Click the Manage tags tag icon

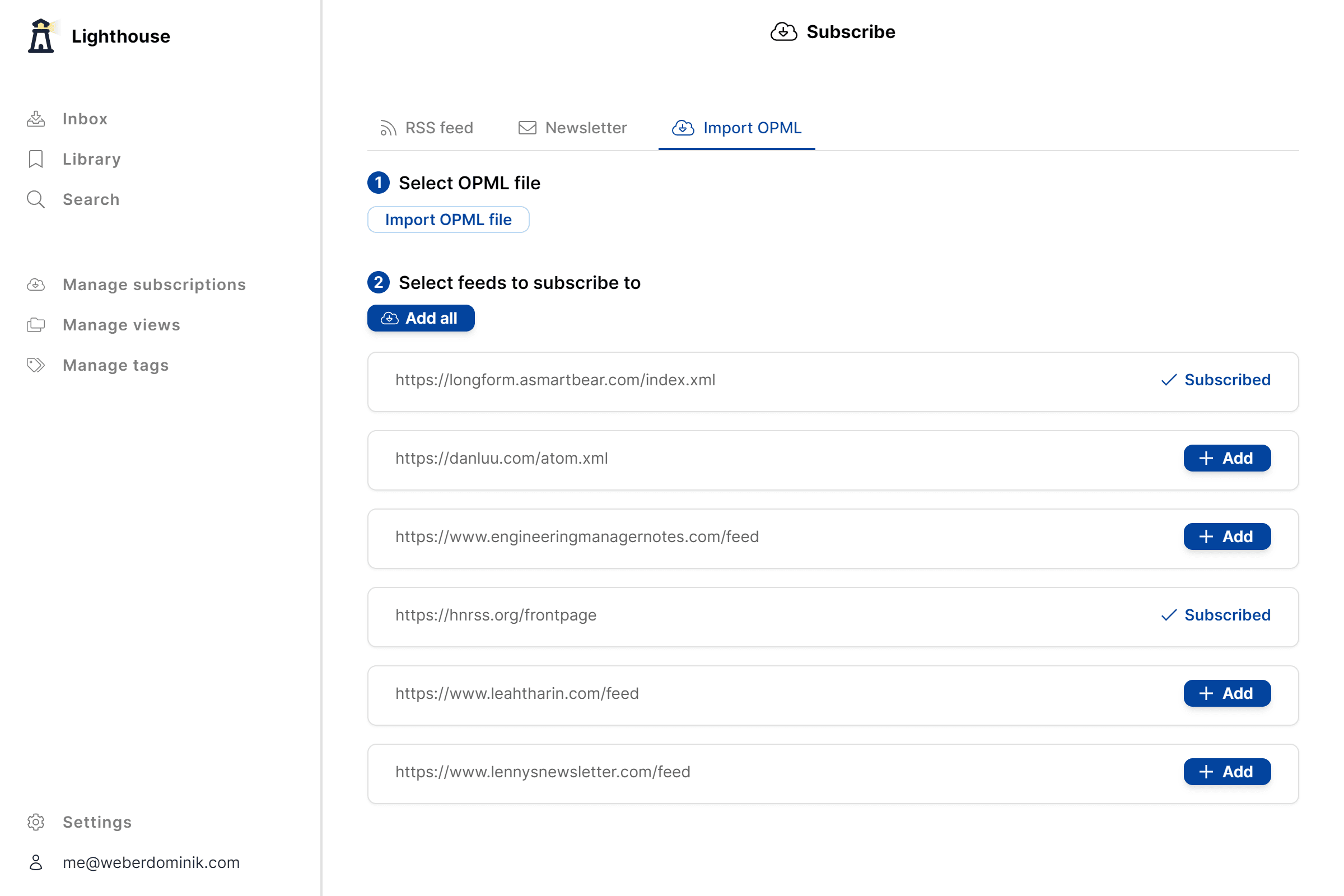click(35, 365)
